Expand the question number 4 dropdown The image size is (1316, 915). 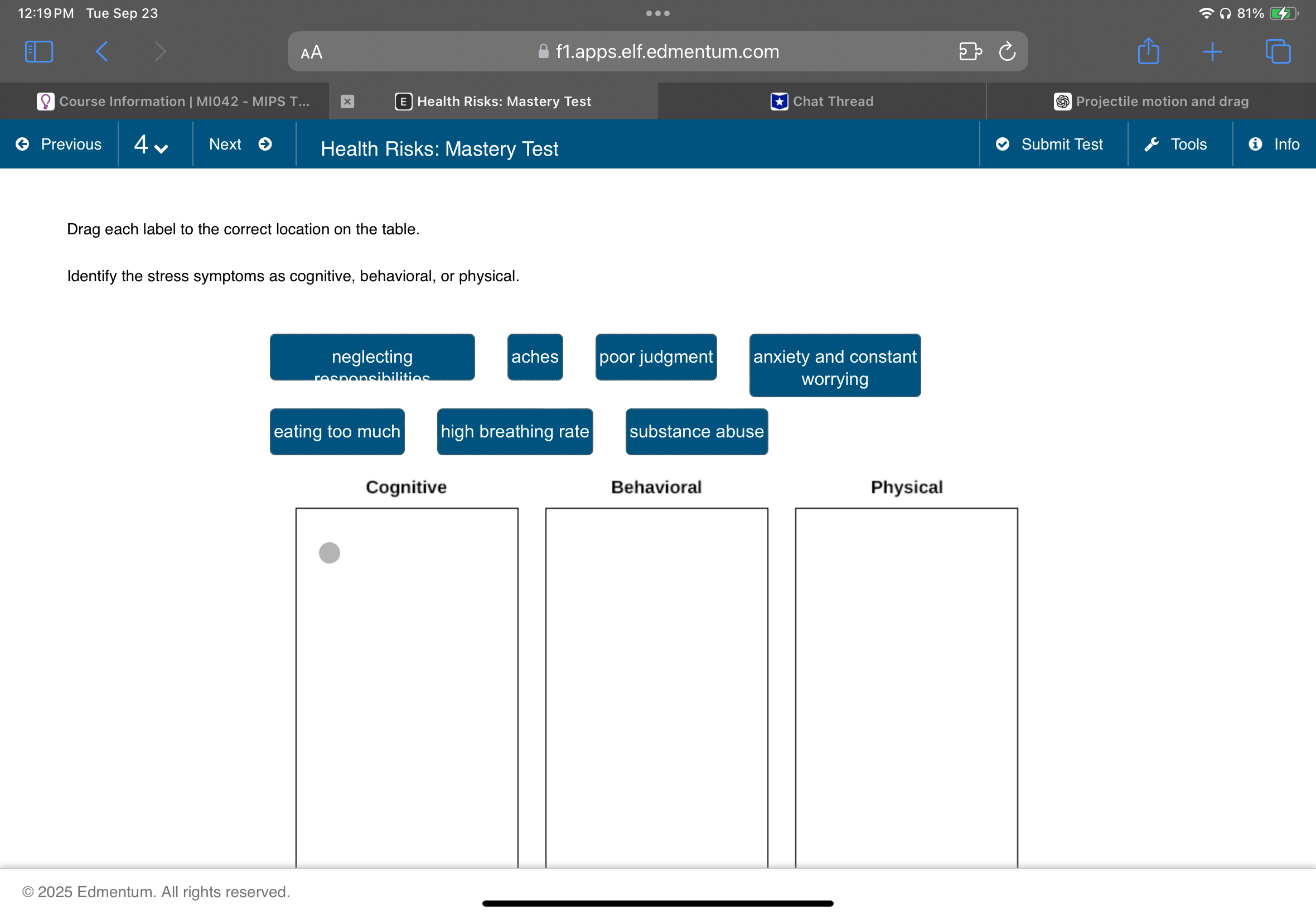[x=151, y=145]
